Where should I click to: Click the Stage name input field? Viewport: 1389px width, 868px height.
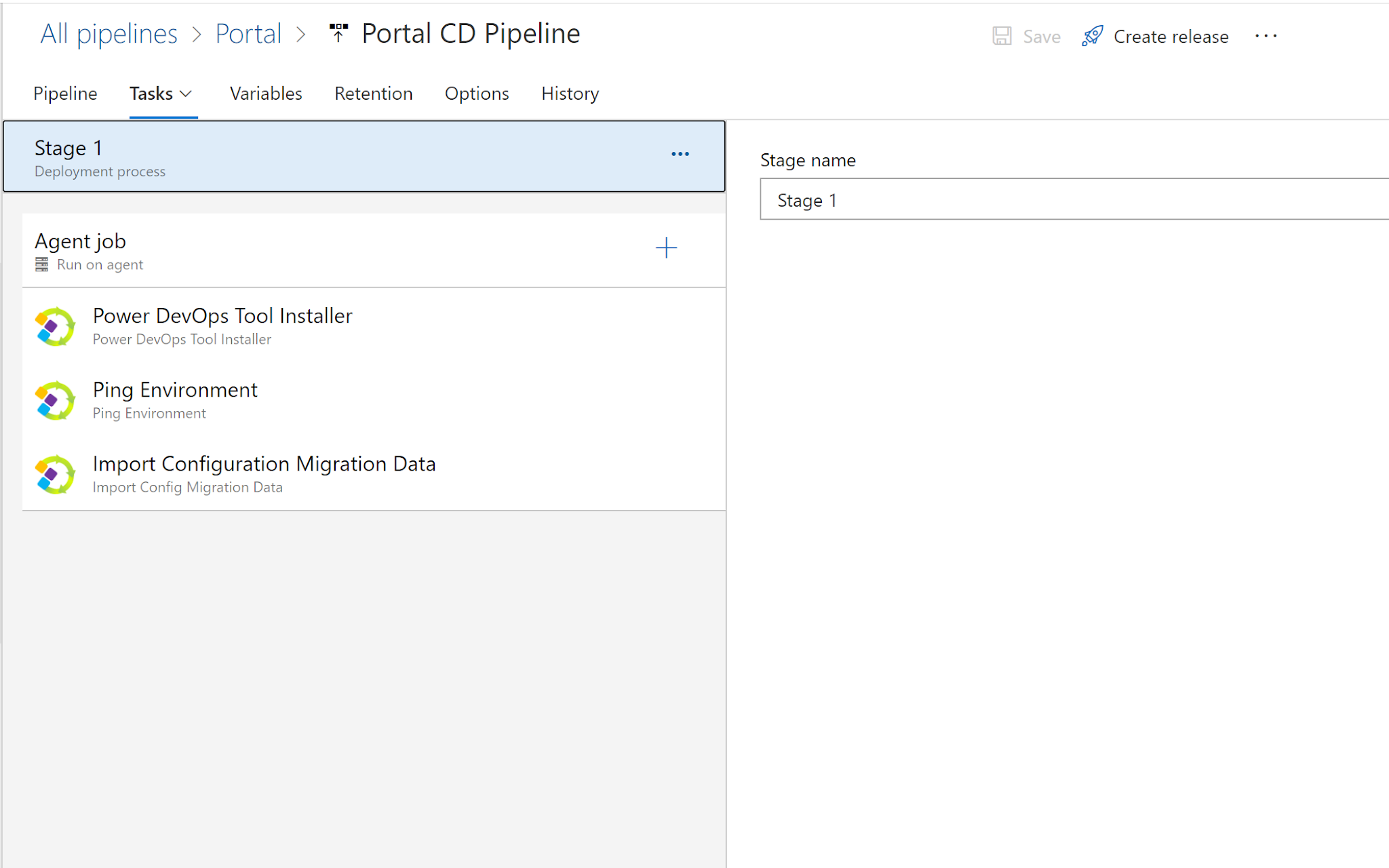[1072, 200]
